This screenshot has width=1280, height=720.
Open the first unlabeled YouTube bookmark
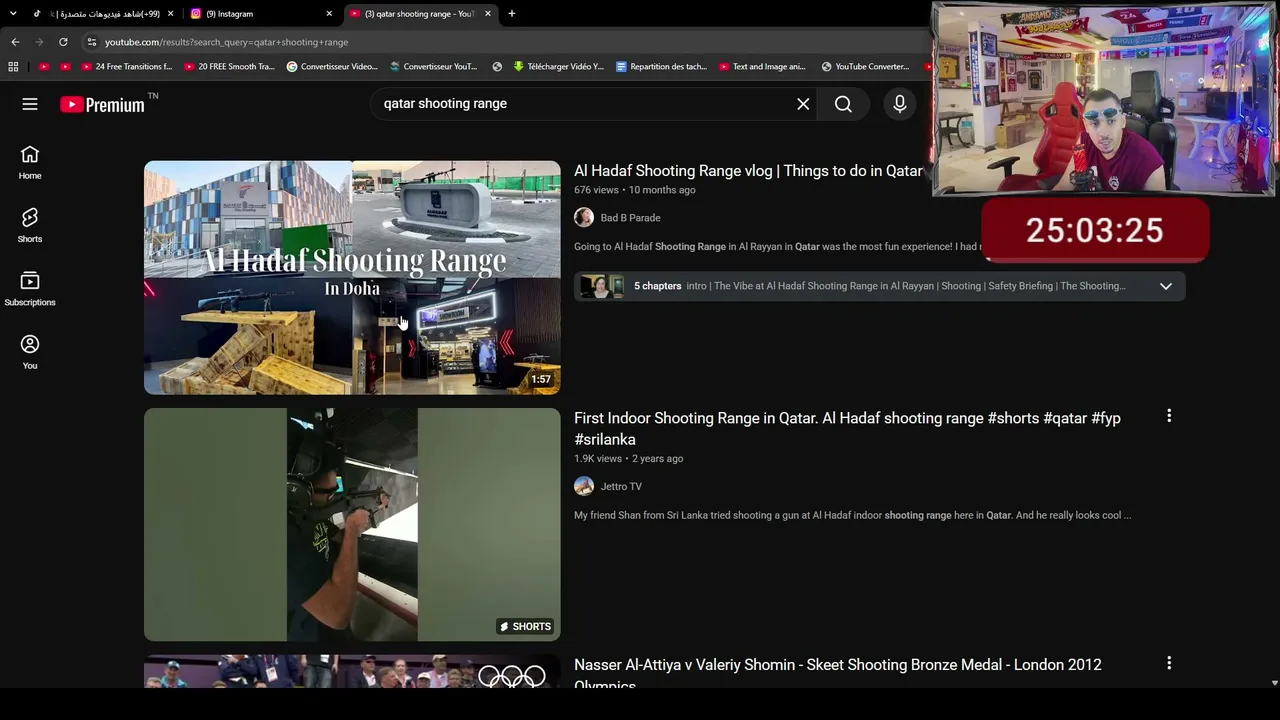pos(43,67)
